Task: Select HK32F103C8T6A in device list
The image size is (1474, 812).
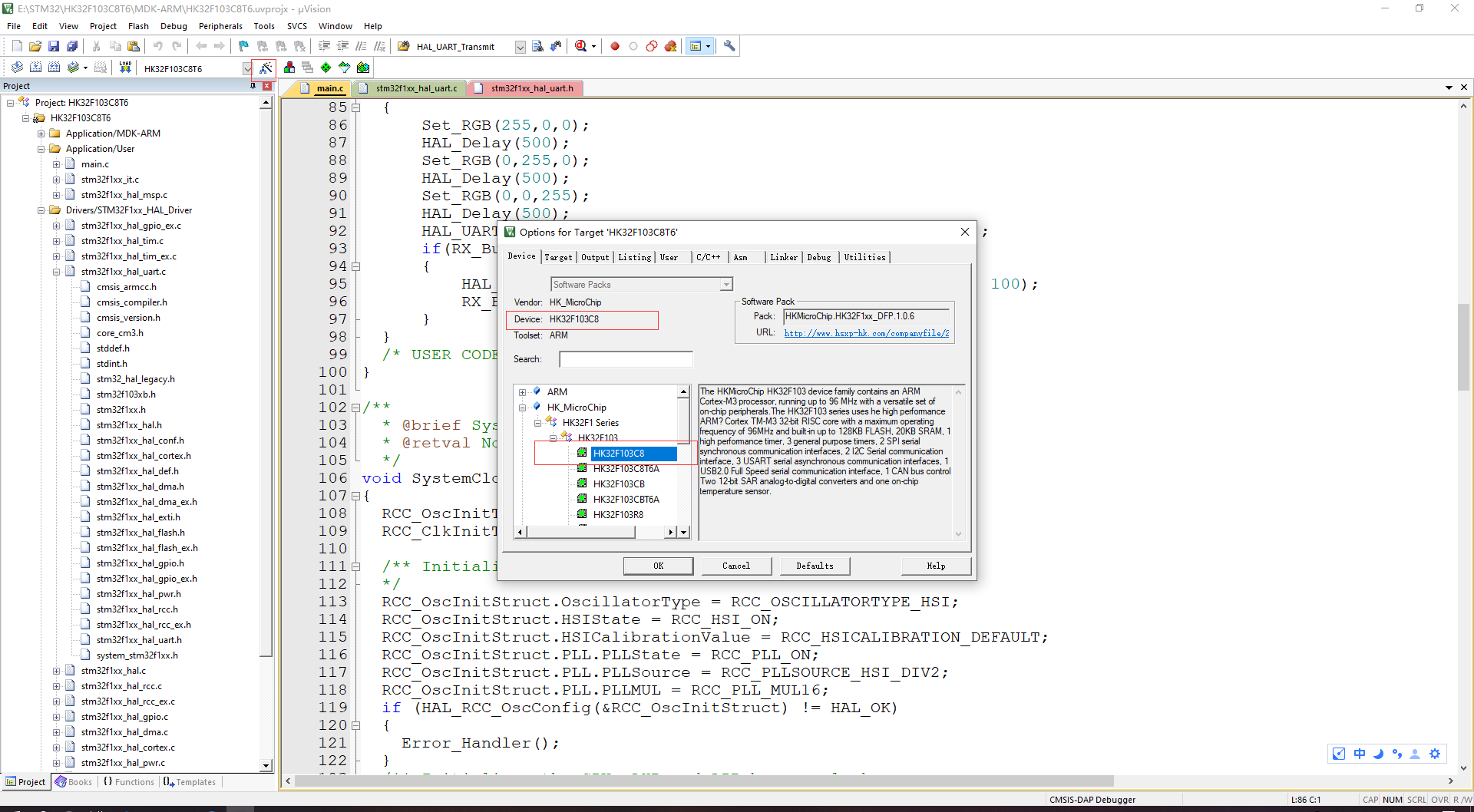Action: click(626, 469)
